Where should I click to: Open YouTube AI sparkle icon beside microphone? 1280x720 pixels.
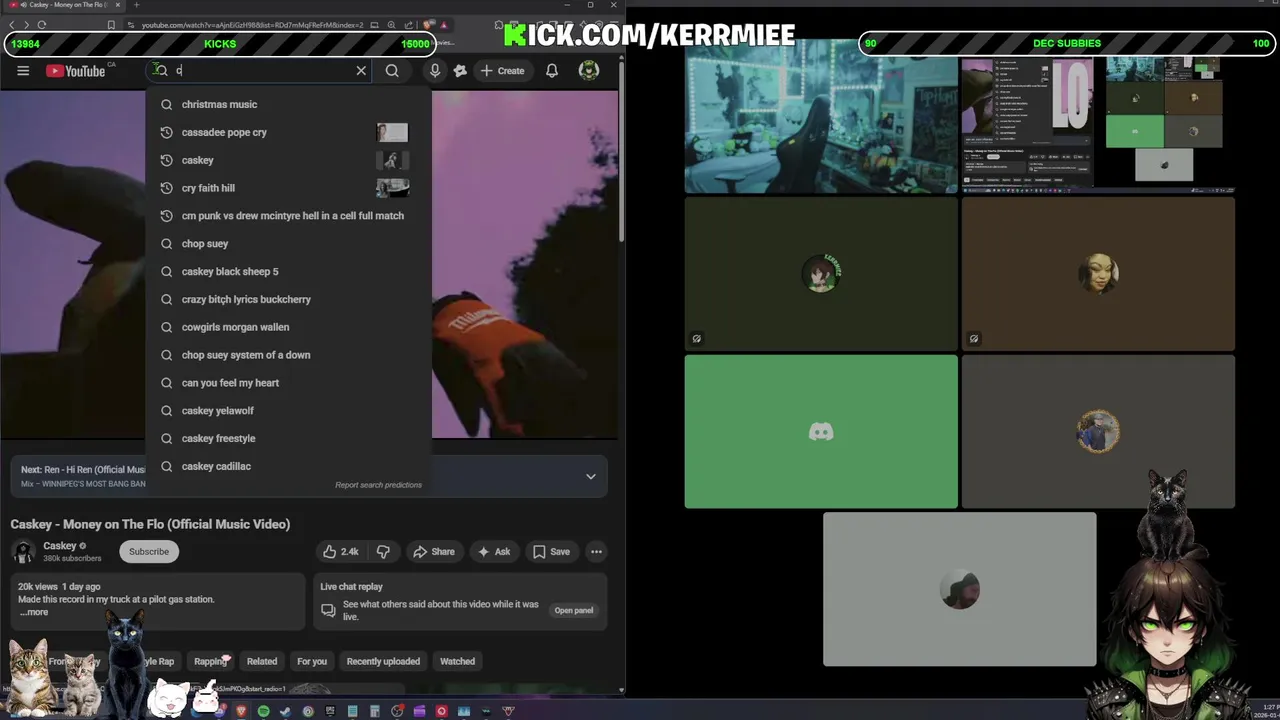click(461, 71)
